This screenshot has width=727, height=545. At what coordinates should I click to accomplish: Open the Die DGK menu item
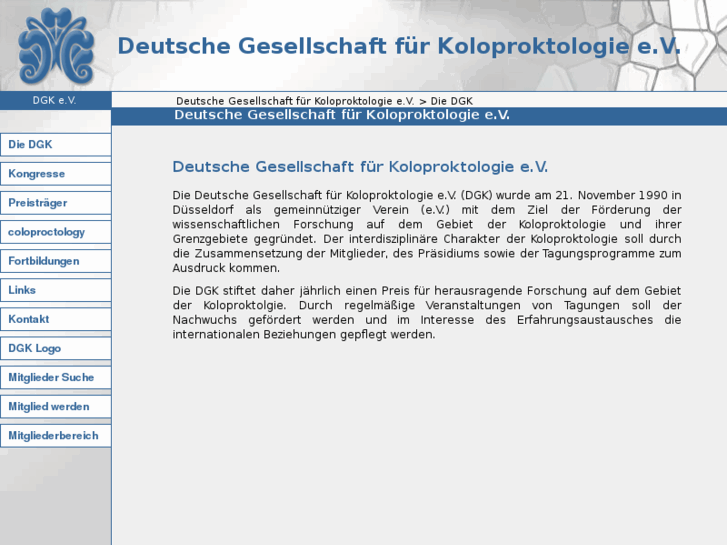tap(56, 145)
